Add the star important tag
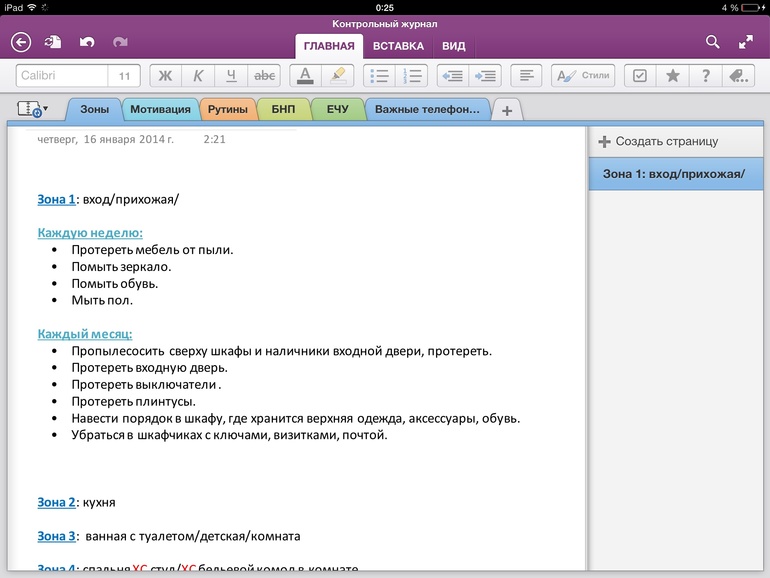The width and height of the screenshot is (770, 578). [x=673, y=76]
